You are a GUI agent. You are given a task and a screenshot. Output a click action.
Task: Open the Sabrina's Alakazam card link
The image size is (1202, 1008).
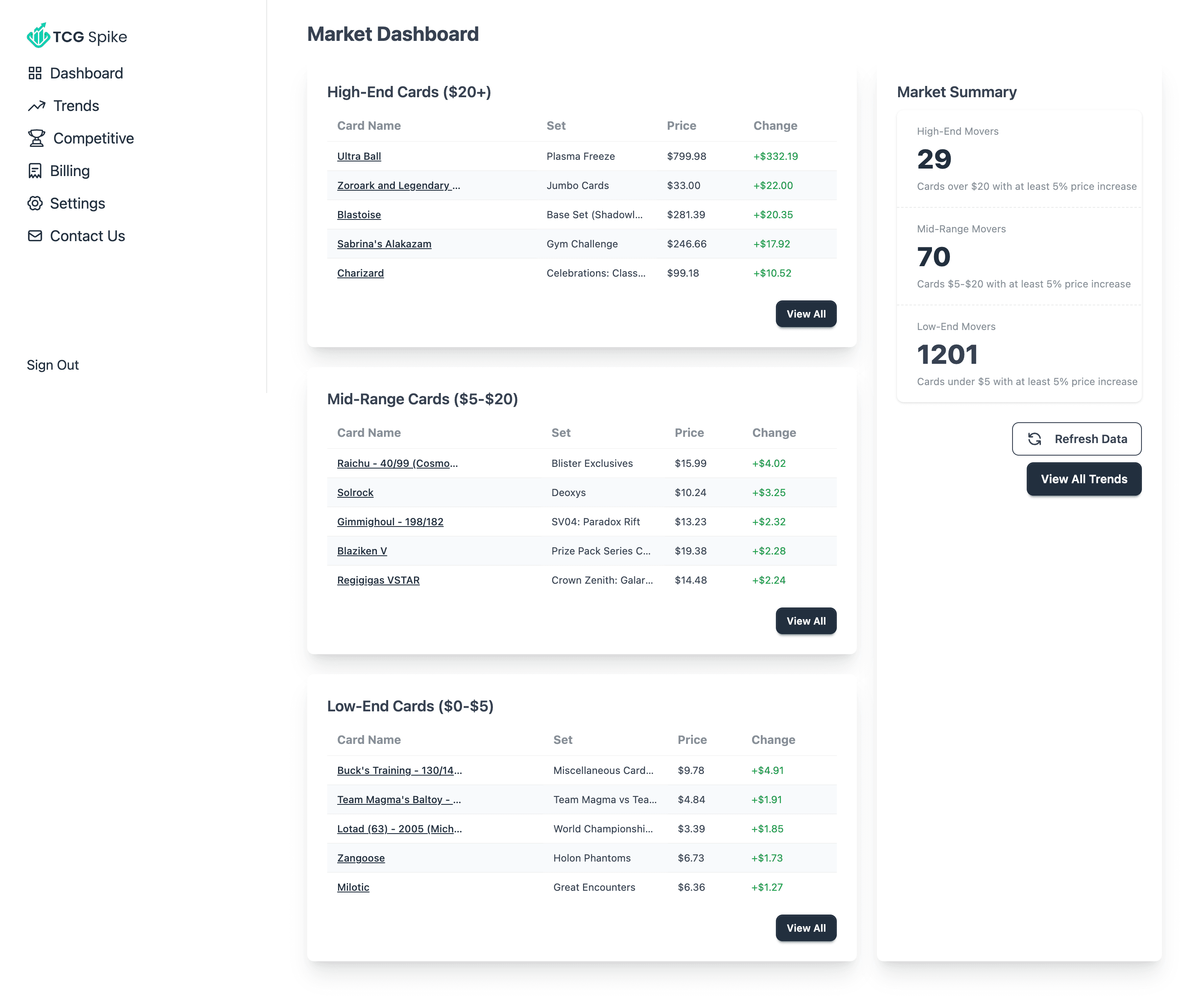[x=384, y=244]
